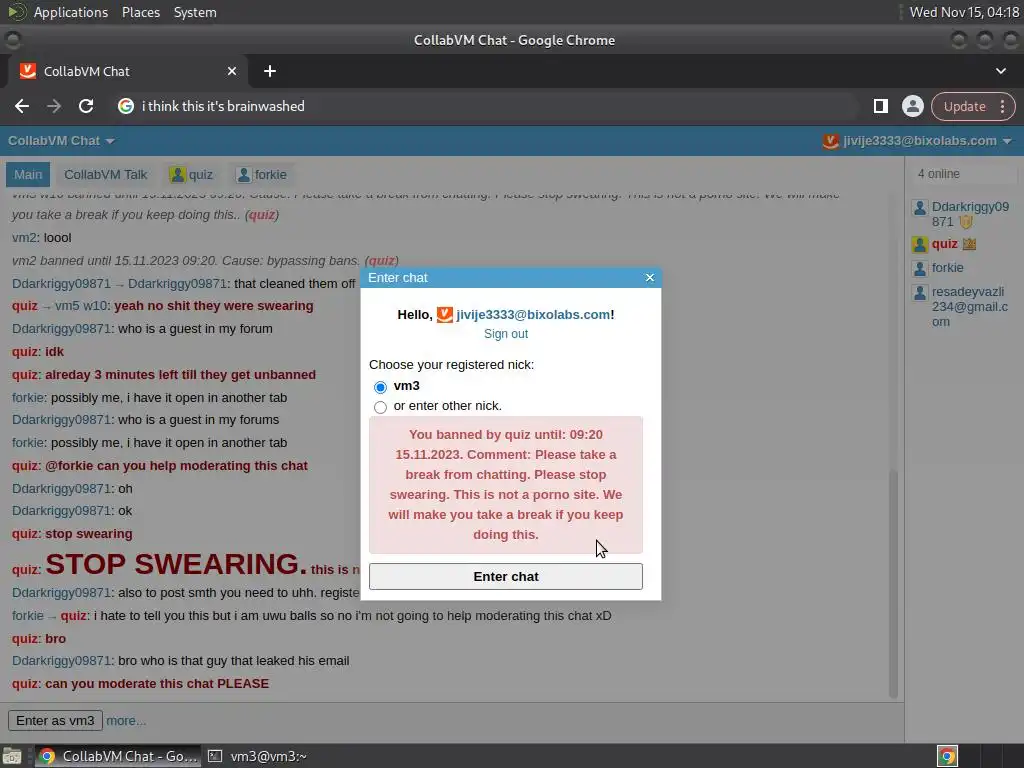
Task: Click the browser forward arrow
Action: [x=54, y=106]
